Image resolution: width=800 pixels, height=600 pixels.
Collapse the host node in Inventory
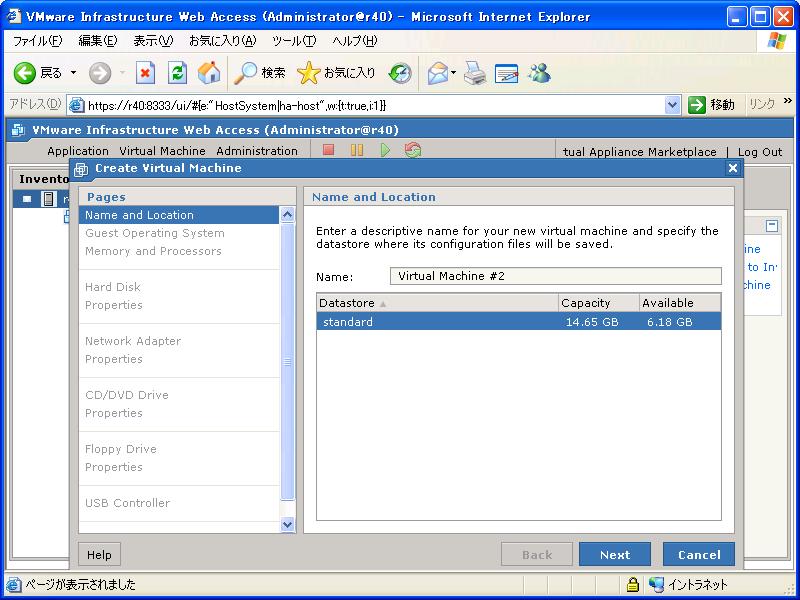tap(27, 199)
